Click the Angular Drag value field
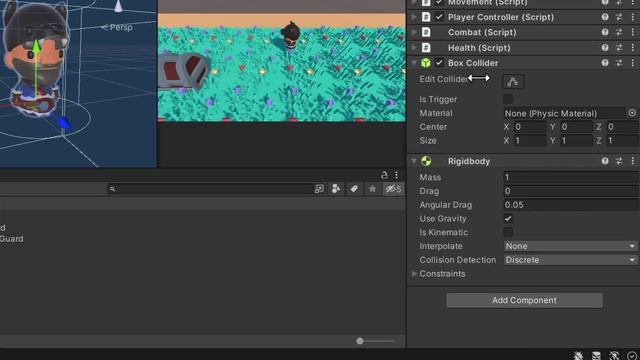Screen dimensions: 640x360 [570, 205]
